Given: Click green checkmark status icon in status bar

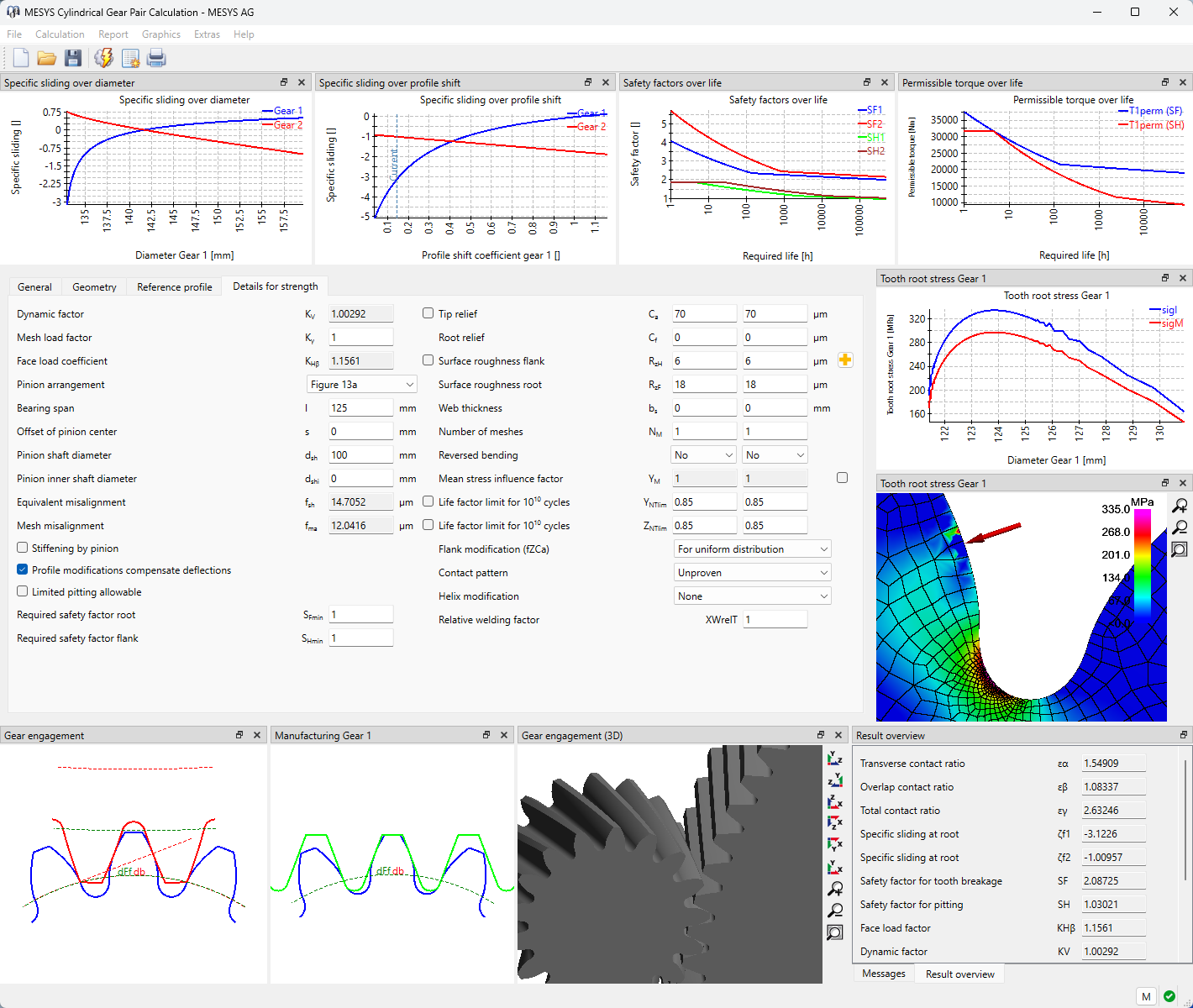Looking at the screenshot, I should pyautogui.click(x=1169, y=996).
